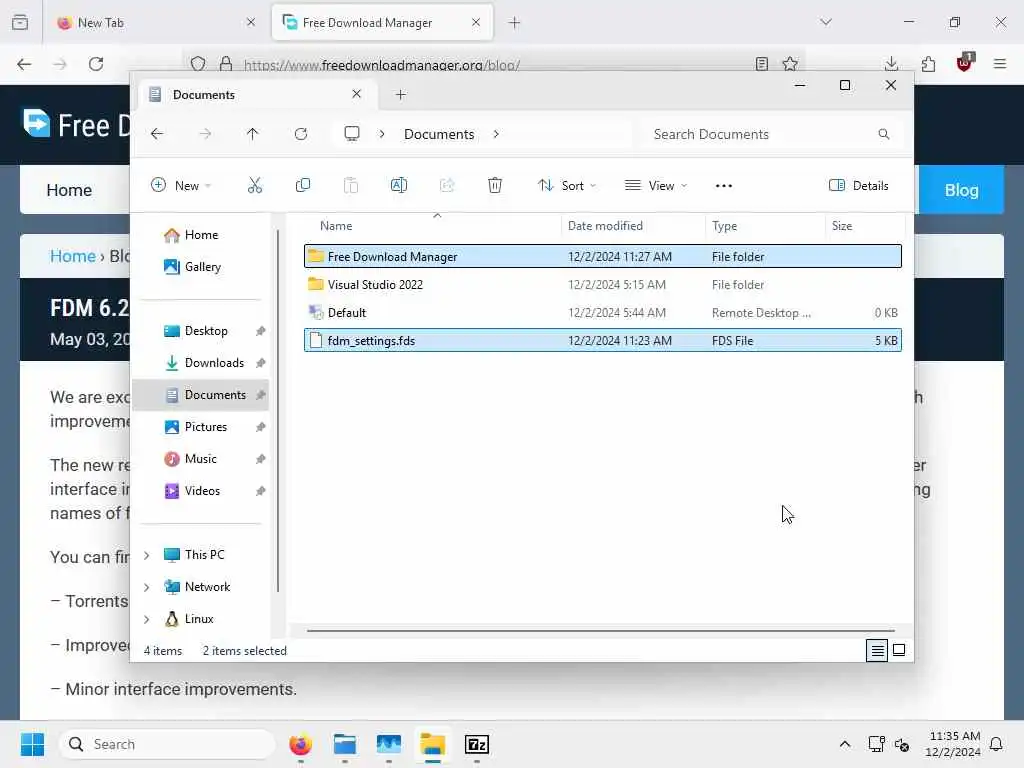1024x768 pixels.
Task: Reload the Firefox page
Action: pyautogui.click(x=96, y=64)
